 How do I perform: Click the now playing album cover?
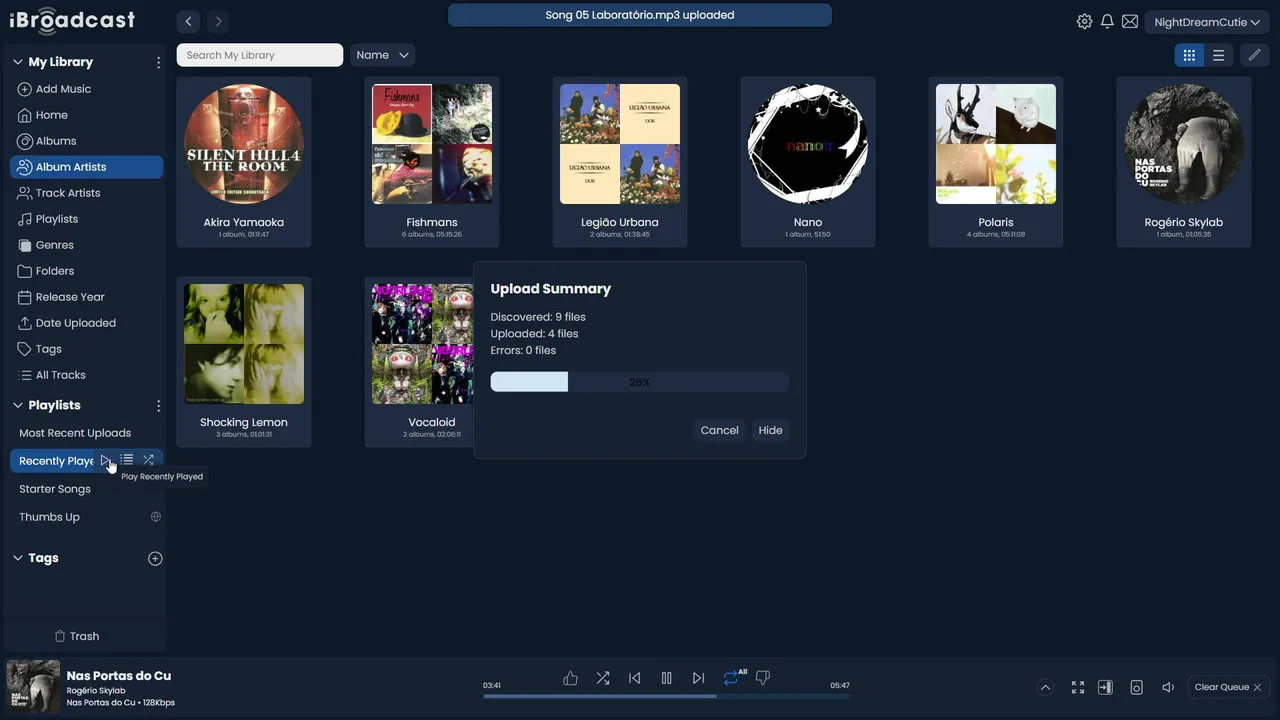pyautogui.click(x=33, y=687)
